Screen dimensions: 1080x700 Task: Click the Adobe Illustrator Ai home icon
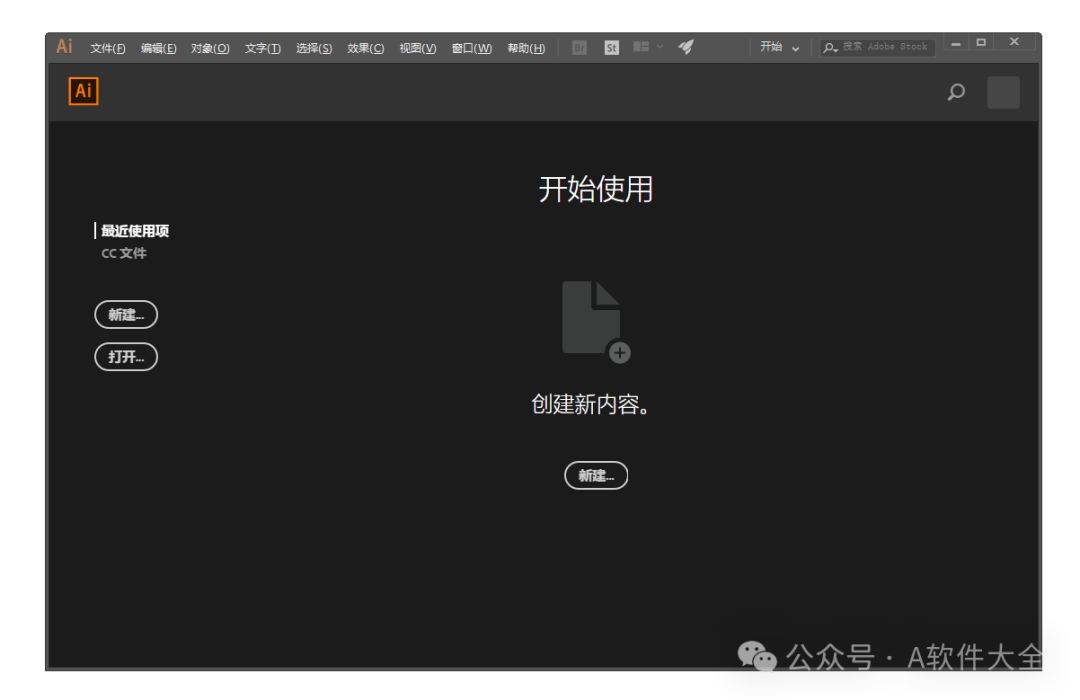click(82, 91)
